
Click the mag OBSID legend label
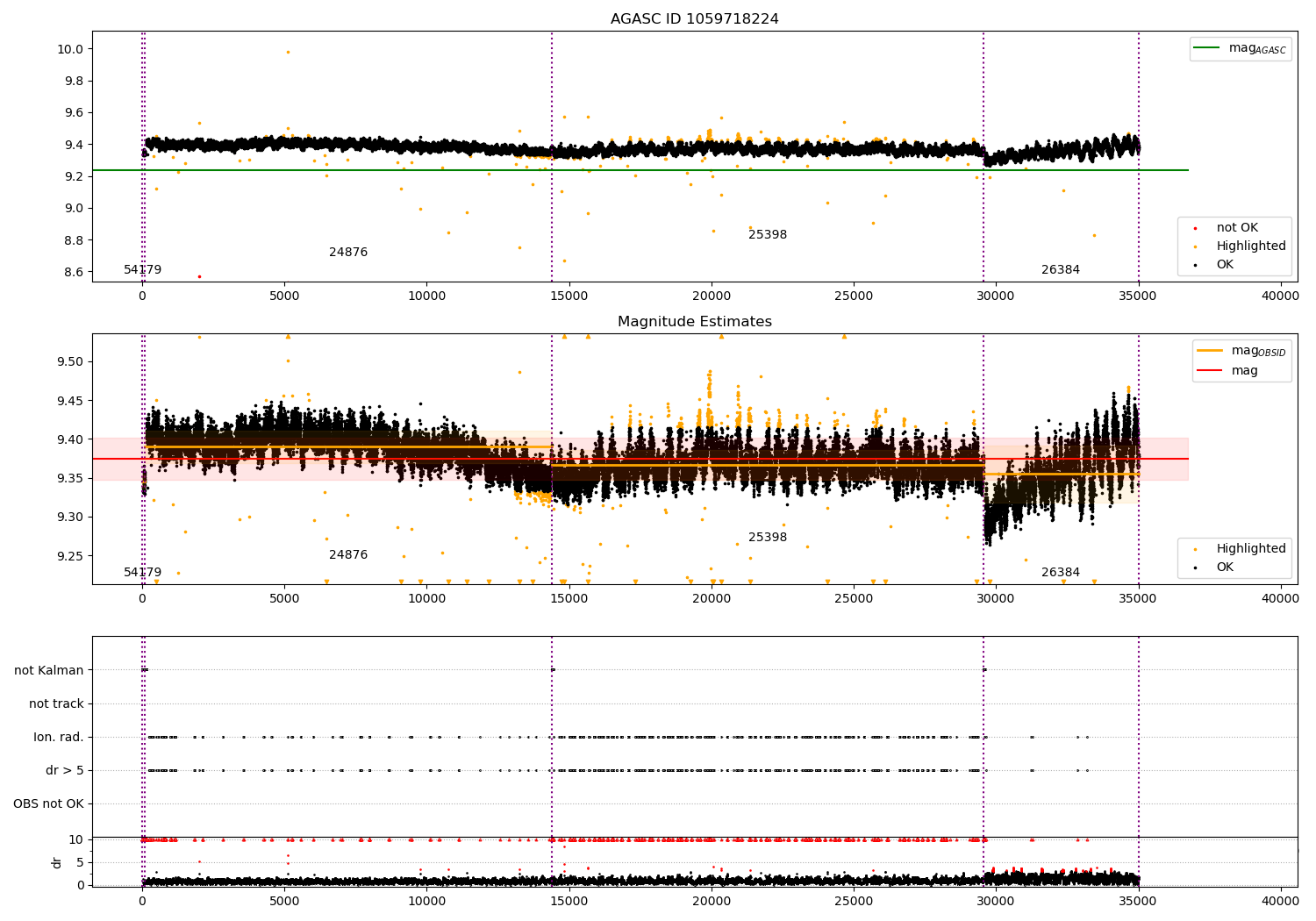(x=1258, y=352)
